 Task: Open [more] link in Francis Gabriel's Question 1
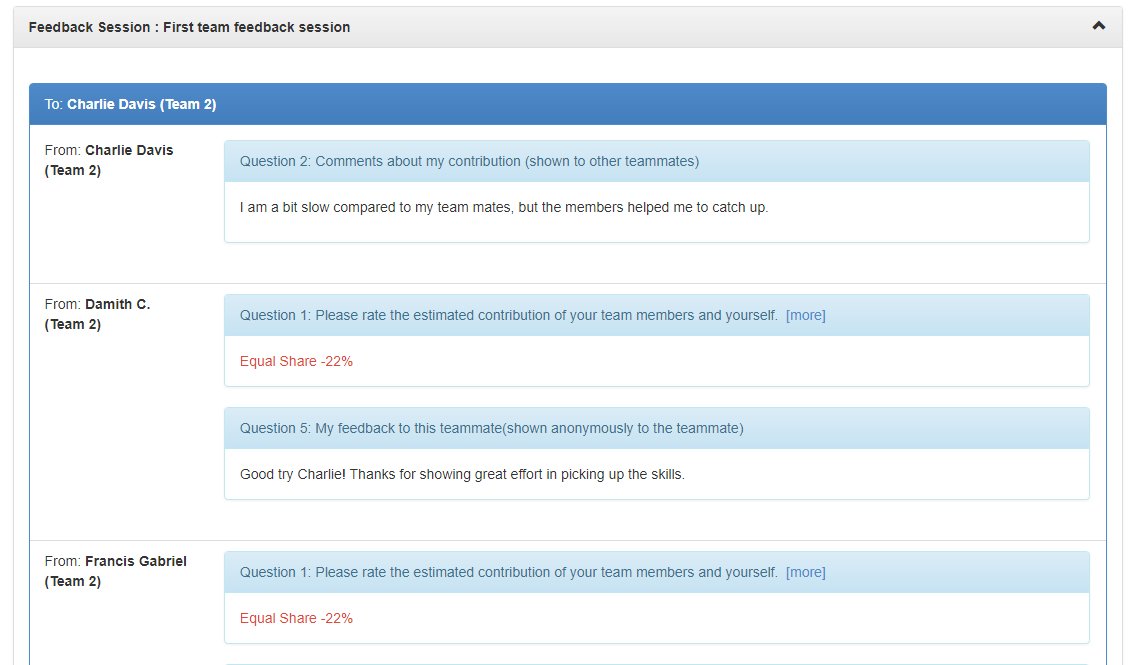[x=806, y=572]
